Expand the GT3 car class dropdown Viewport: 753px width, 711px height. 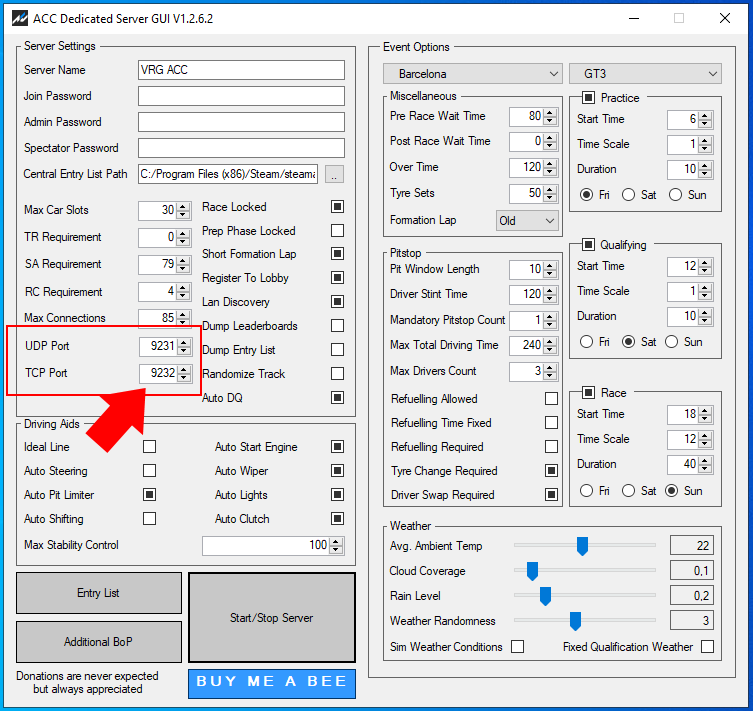(645, 74)
